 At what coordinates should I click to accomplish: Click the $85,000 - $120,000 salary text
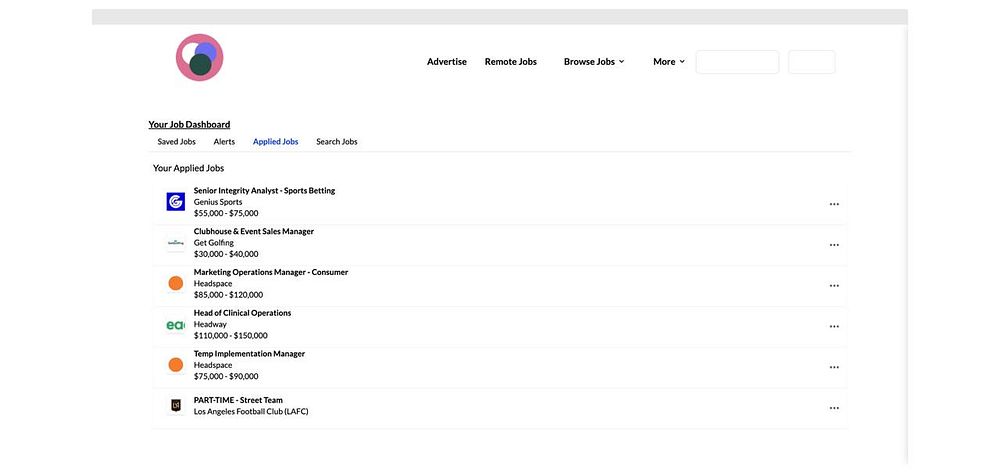coord(228,295)
